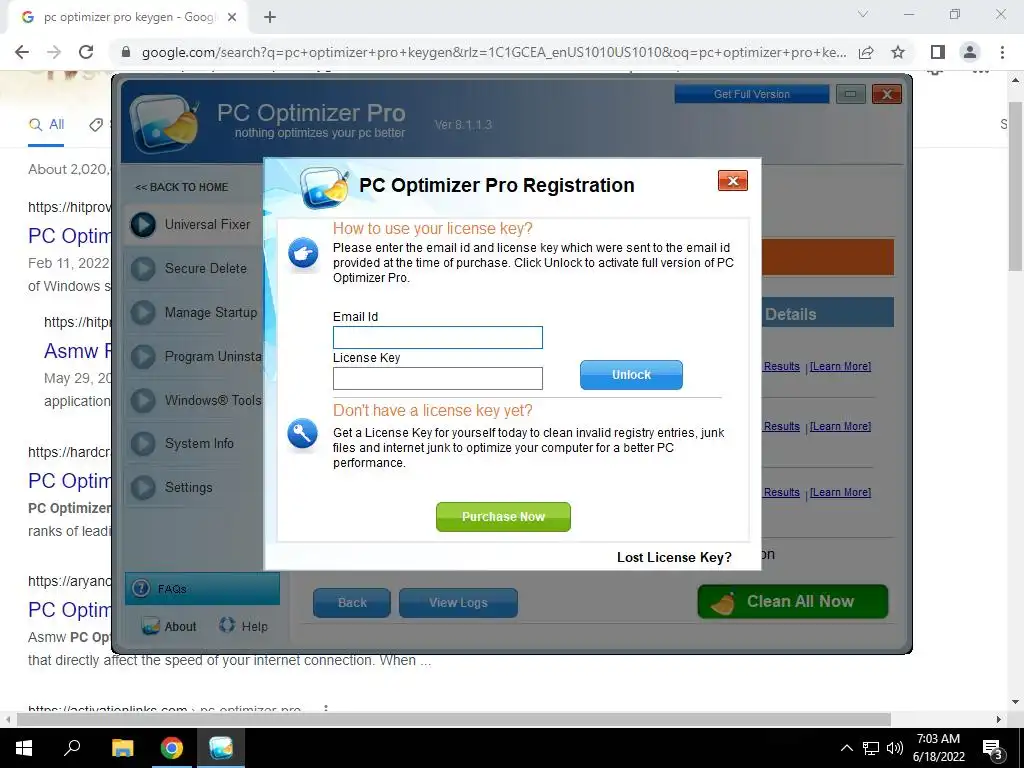This screenshot has height=768, width=1024.
Task: Click the share page icon in address bar
Action: (866, 52)
